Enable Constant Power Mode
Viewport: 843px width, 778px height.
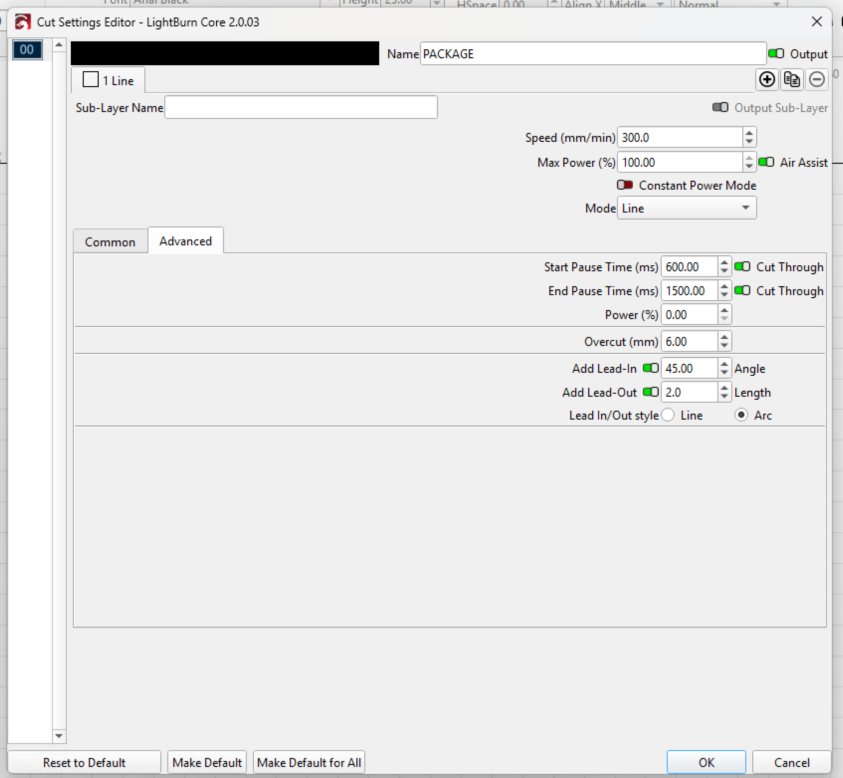click(625, 185)
